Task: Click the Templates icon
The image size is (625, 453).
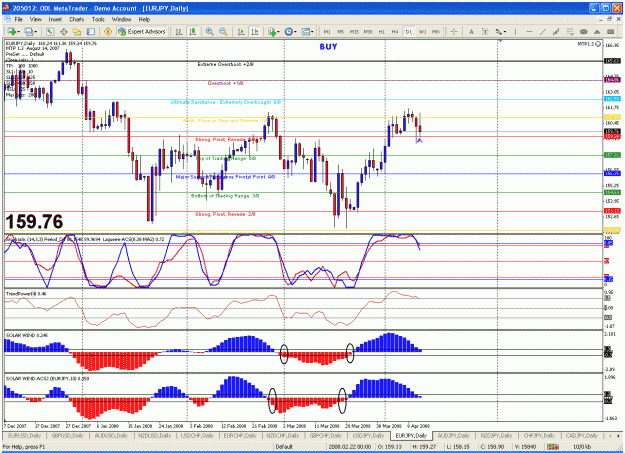Action: click(x=306, y=32)
